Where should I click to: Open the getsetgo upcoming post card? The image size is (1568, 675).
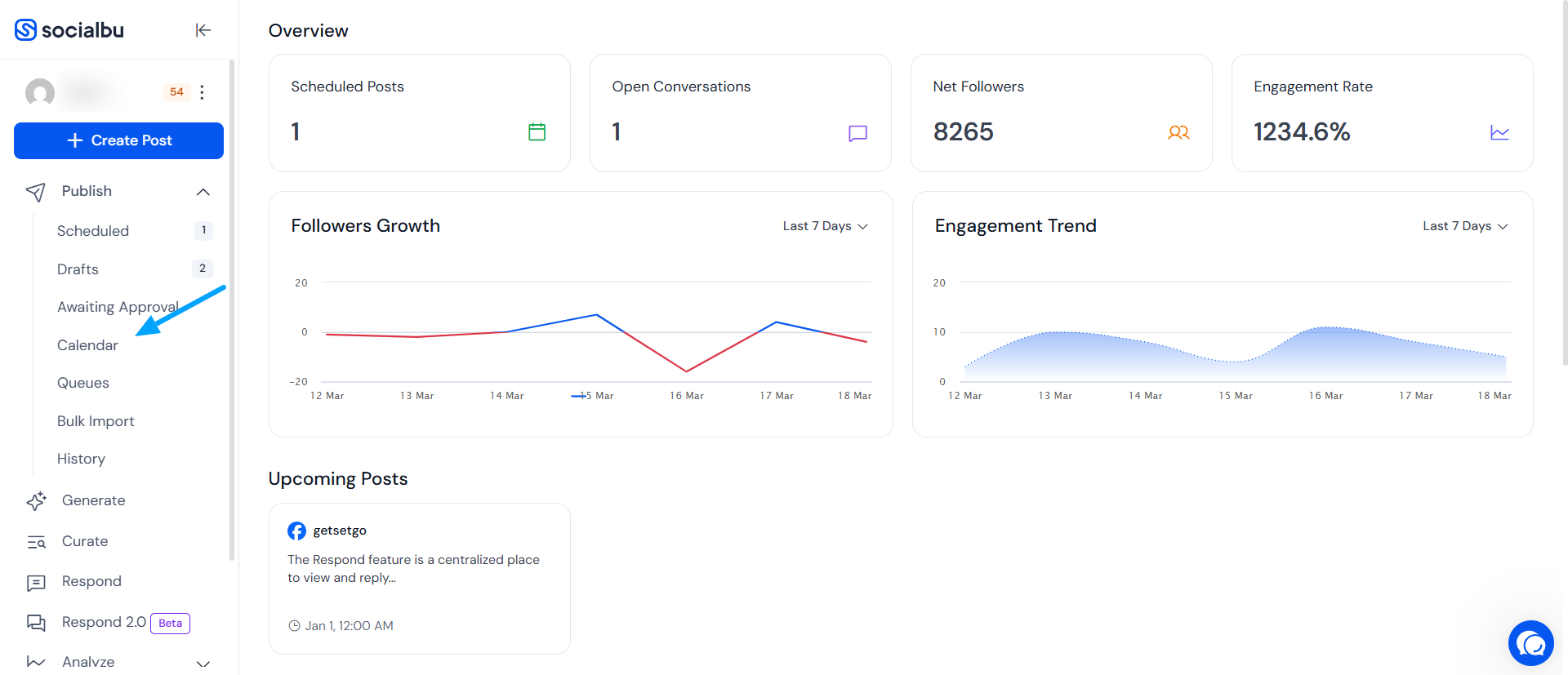(x=419, y=578)
